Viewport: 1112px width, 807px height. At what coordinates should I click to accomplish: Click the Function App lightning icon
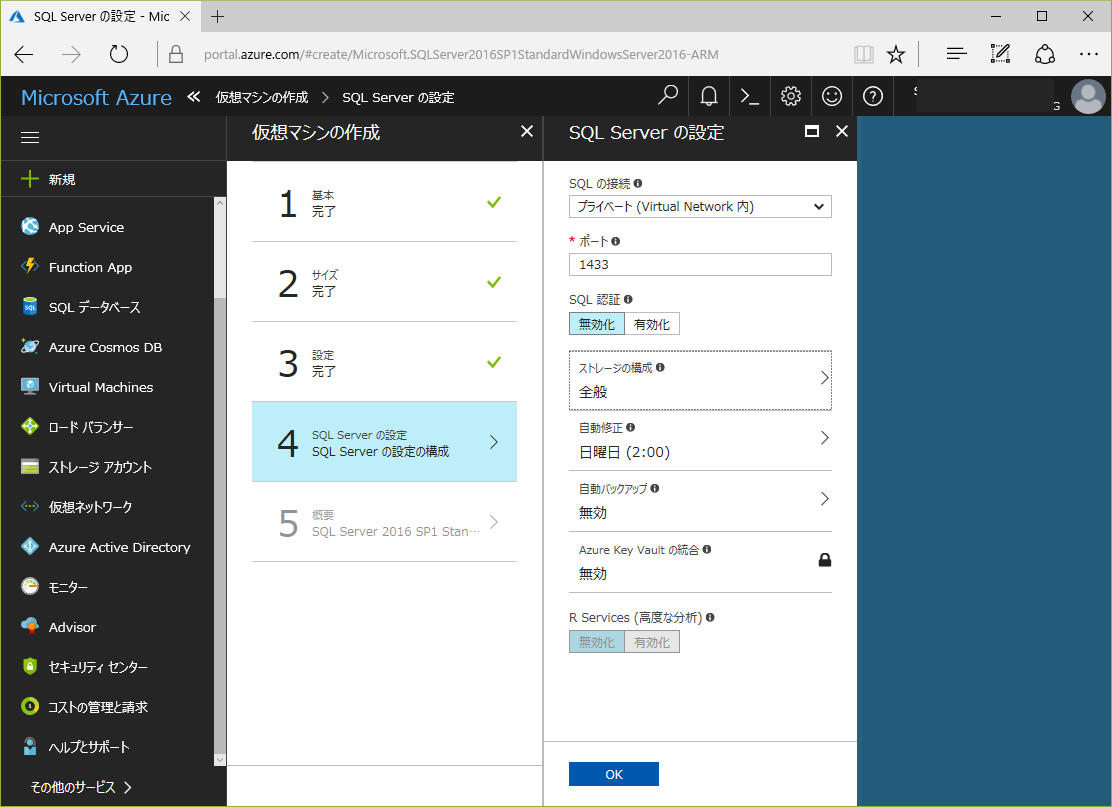tap(30, 266)
